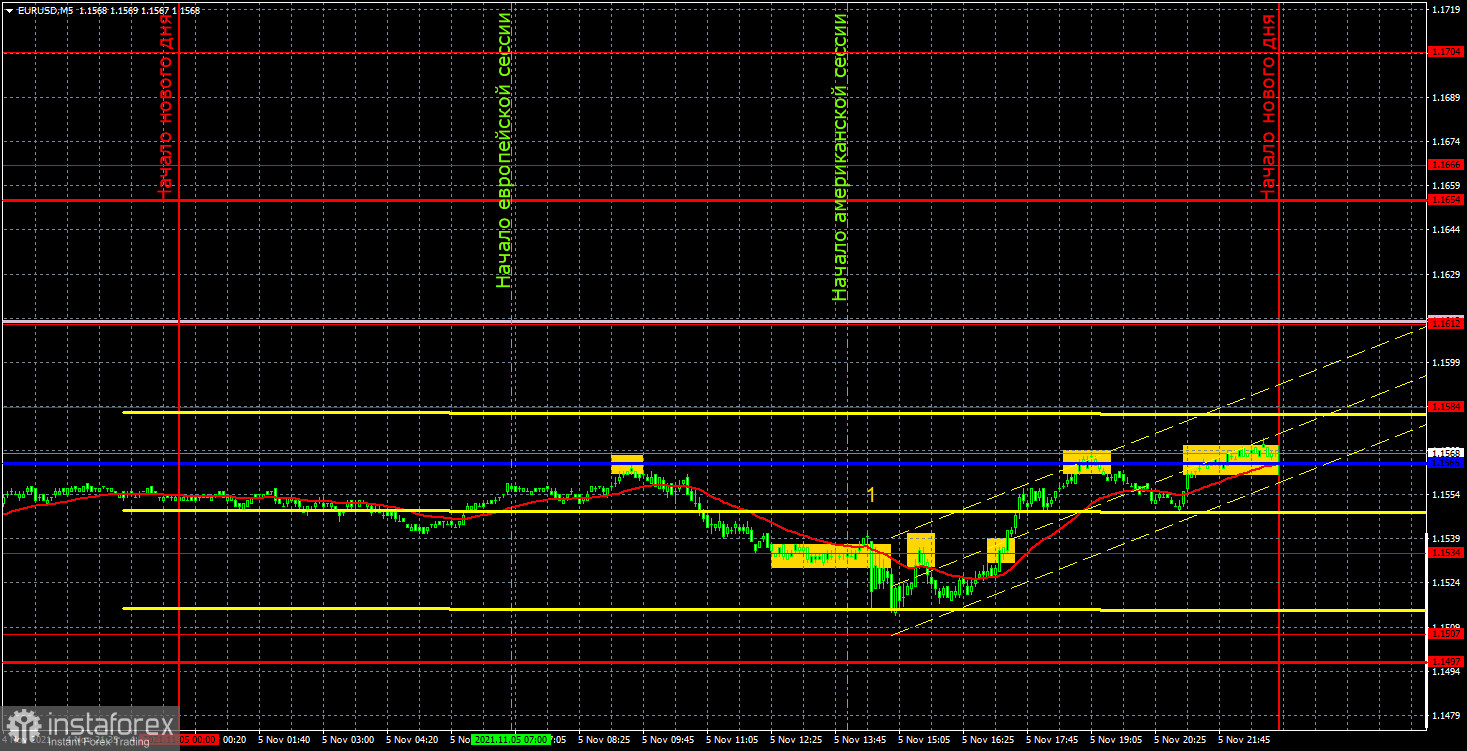Image resolution: width=1467 pixels, height=751 pixels.
Task: Click the 1.1704 red price tag
Action: [x=1446, y=51]
